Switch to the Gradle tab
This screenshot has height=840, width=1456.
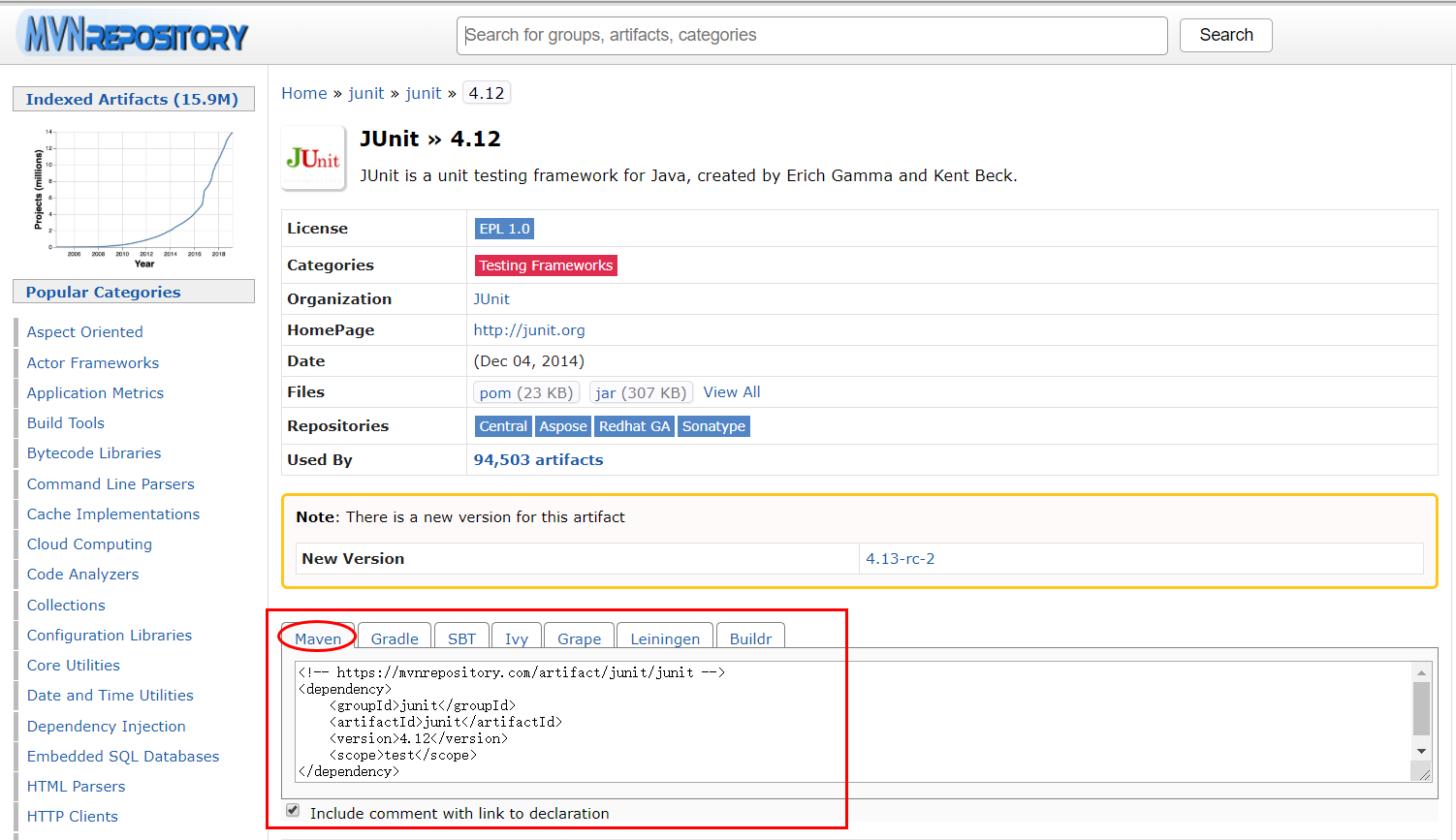(395, 638)
